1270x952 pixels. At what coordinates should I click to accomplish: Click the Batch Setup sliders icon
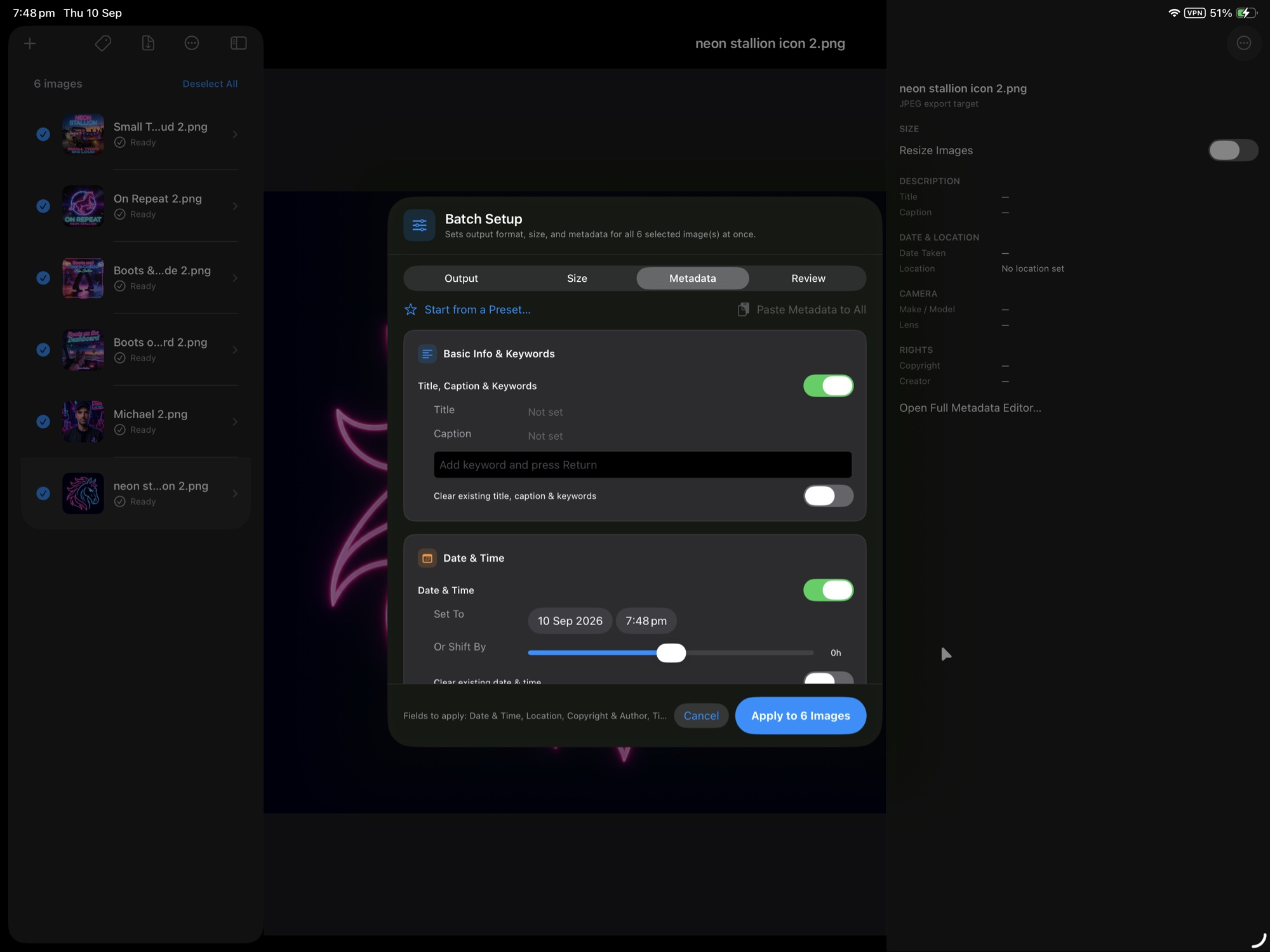(x=419, y=225)
